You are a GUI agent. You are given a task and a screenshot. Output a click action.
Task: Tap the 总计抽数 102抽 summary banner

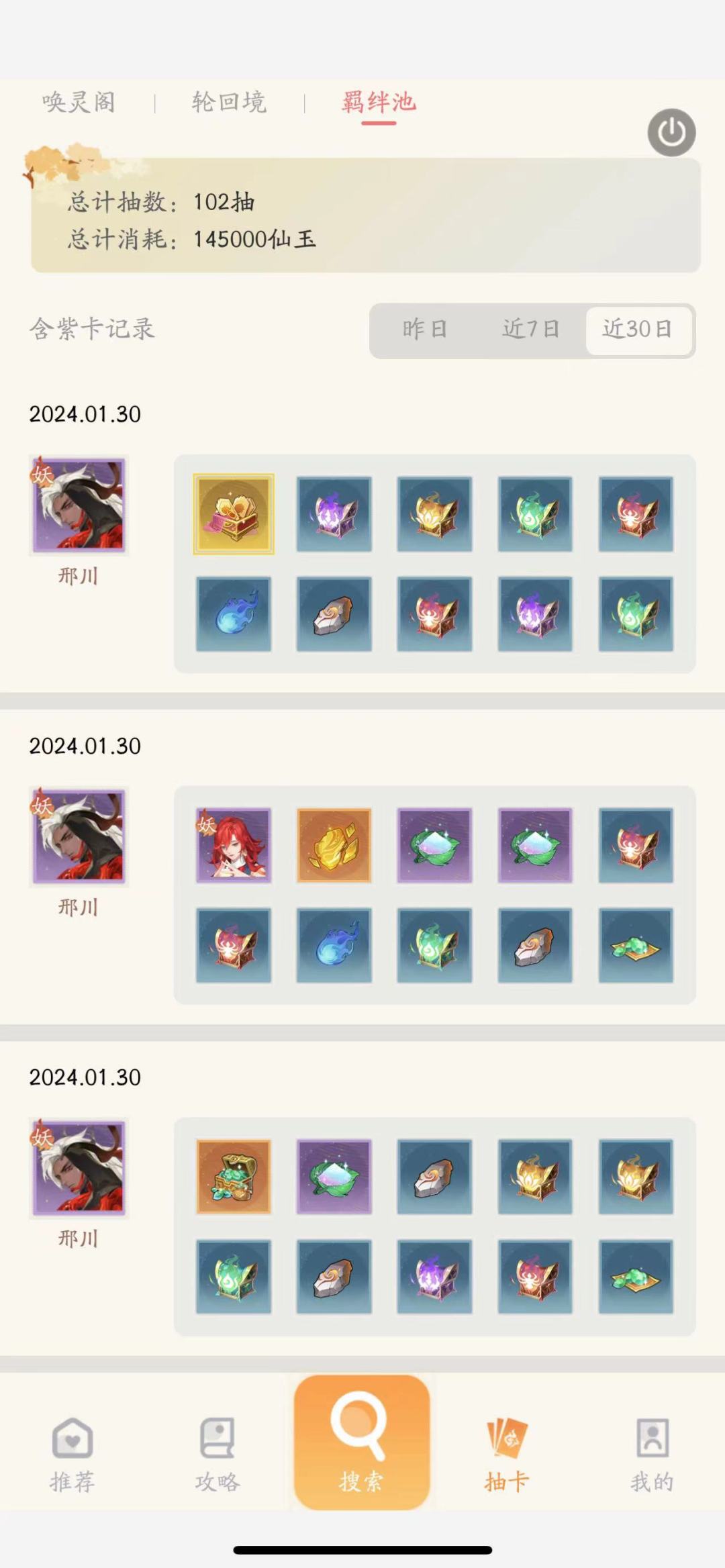click(365, 215)
